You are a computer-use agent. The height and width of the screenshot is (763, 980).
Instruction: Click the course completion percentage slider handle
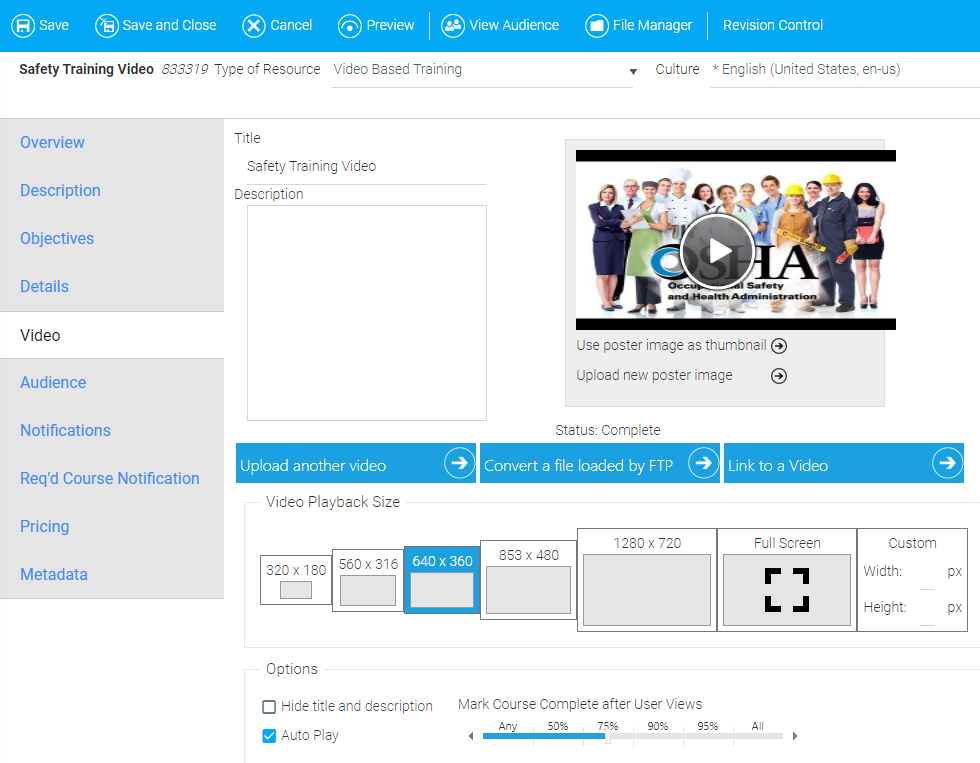click(x=607, y=737)
